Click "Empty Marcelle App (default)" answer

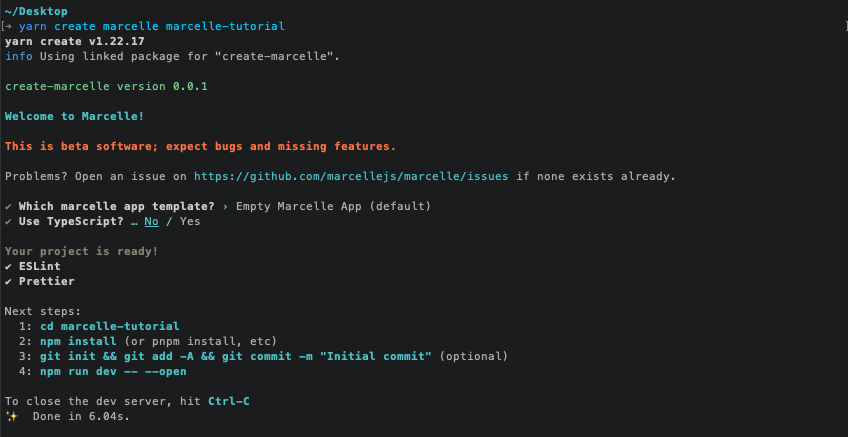pos(334,207)
